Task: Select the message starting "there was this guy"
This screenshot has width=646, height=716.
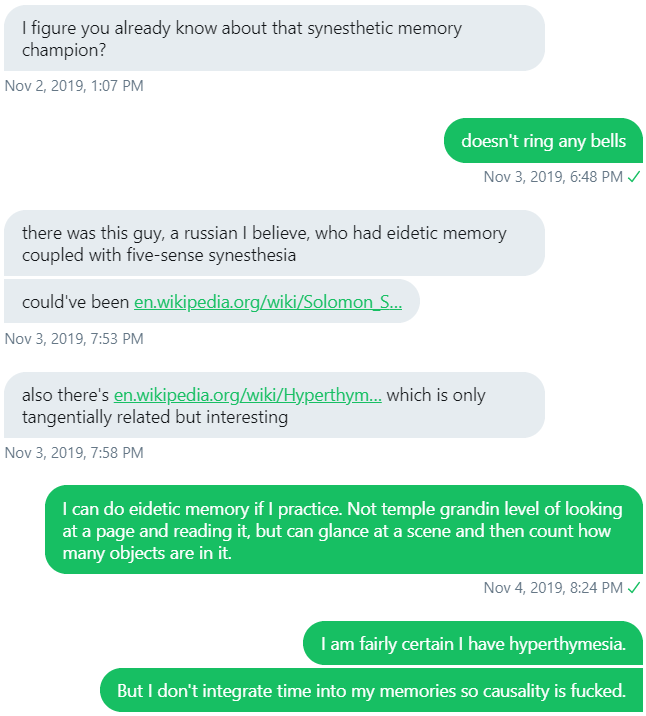Action: (274, 243)
